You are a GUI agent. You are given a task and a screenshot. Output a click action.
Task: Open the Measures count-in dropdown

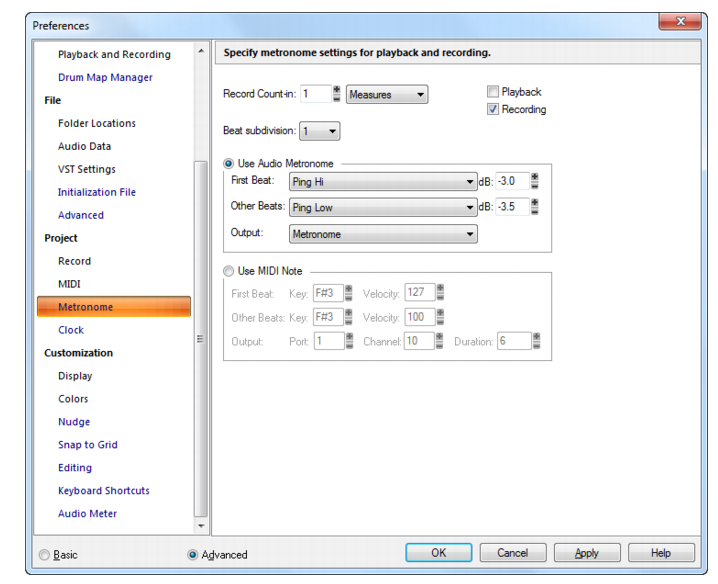[387, 94]
